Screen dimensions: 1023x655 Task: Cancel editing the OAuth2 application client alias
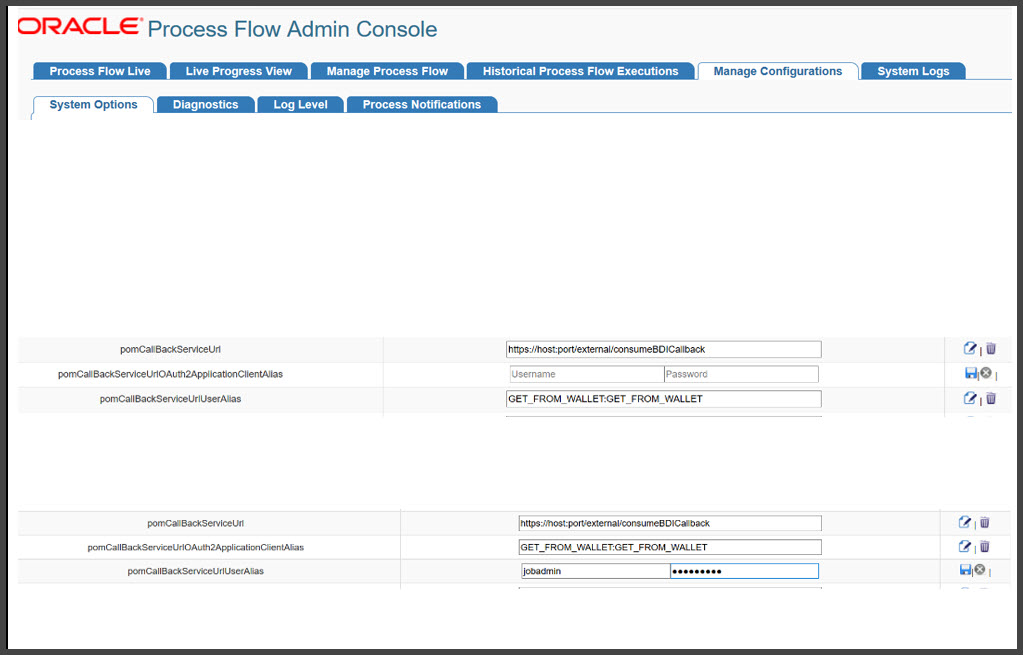pyautogui.click(x=987, y=372)
